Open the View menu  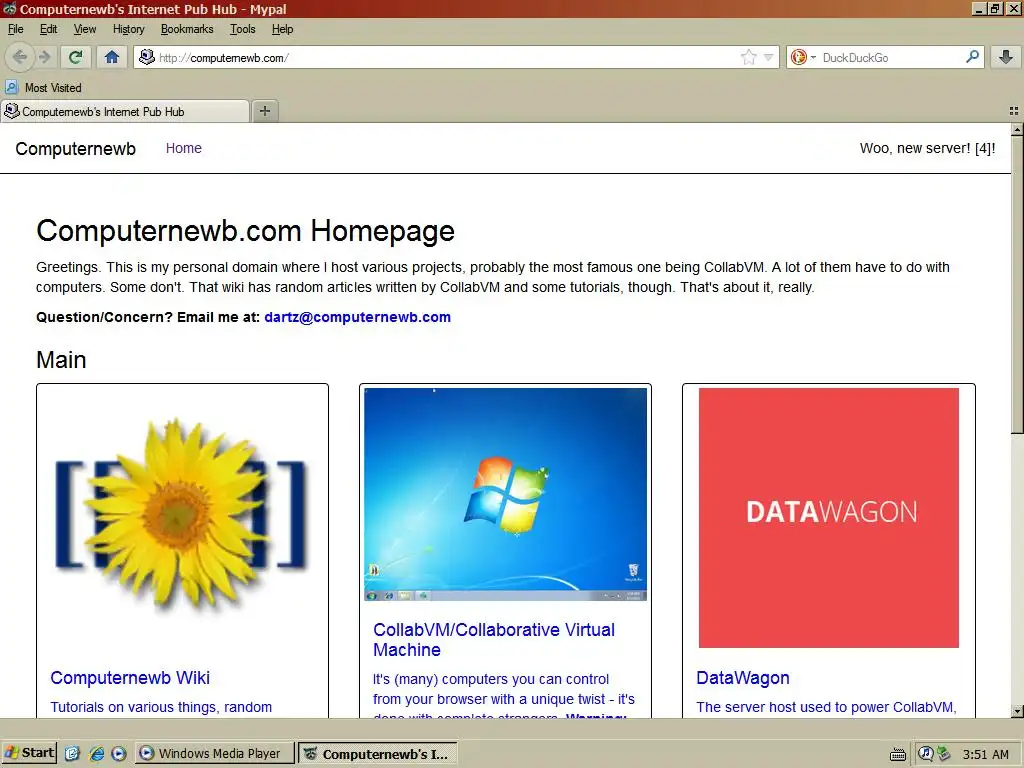pos(85,29)
